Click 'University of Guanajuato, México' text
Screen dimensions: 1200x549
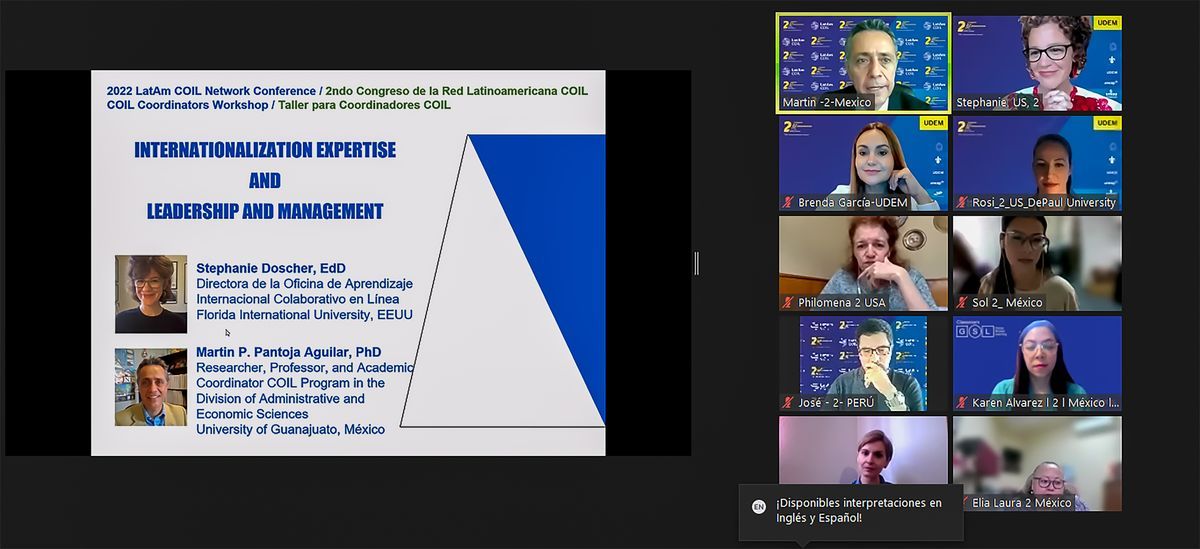[290, 429]
